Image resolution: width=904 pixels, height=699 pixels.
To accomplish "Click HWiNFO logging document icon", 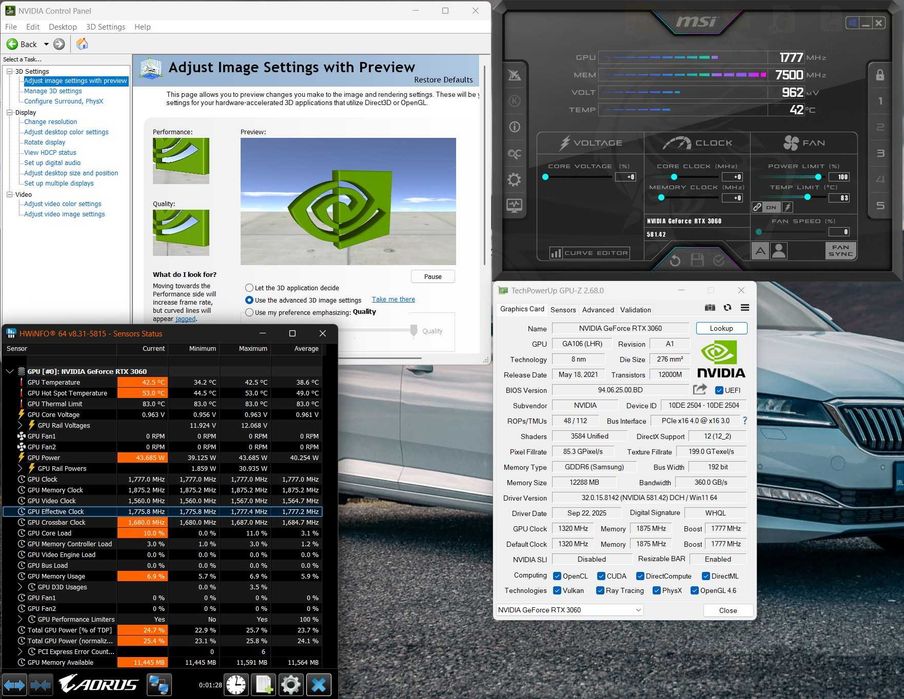I will tap(263, 685).
